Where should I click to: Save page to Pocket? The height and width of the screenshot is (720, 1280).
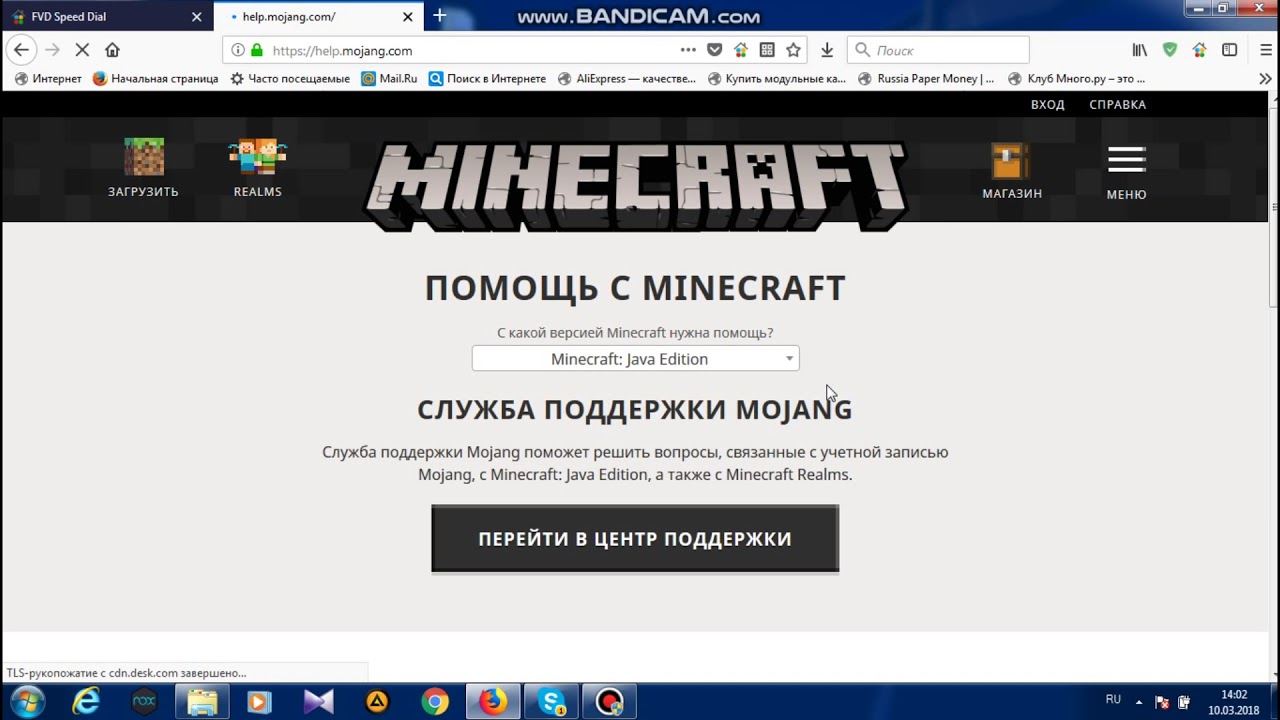pyautogui.click(x=714, y=50)
